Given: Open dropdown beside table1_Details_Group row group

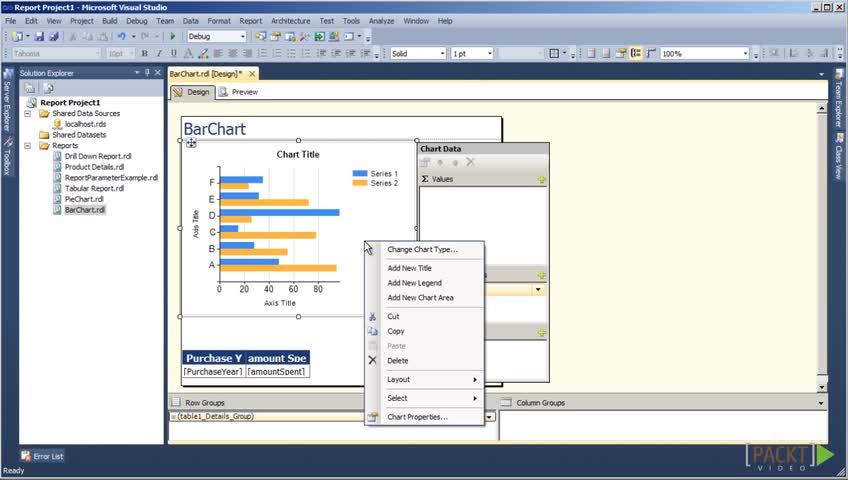Looking at the screenshot, I should tap(489, 417).
